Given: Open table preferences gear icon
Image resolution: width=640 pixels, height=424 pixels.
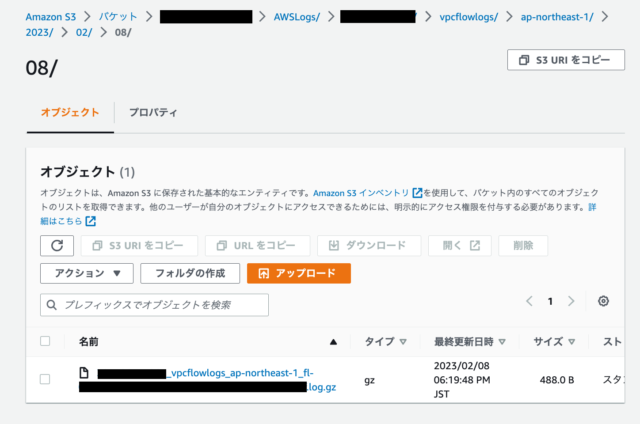Looking at the screenshot, I should point(603,301).
